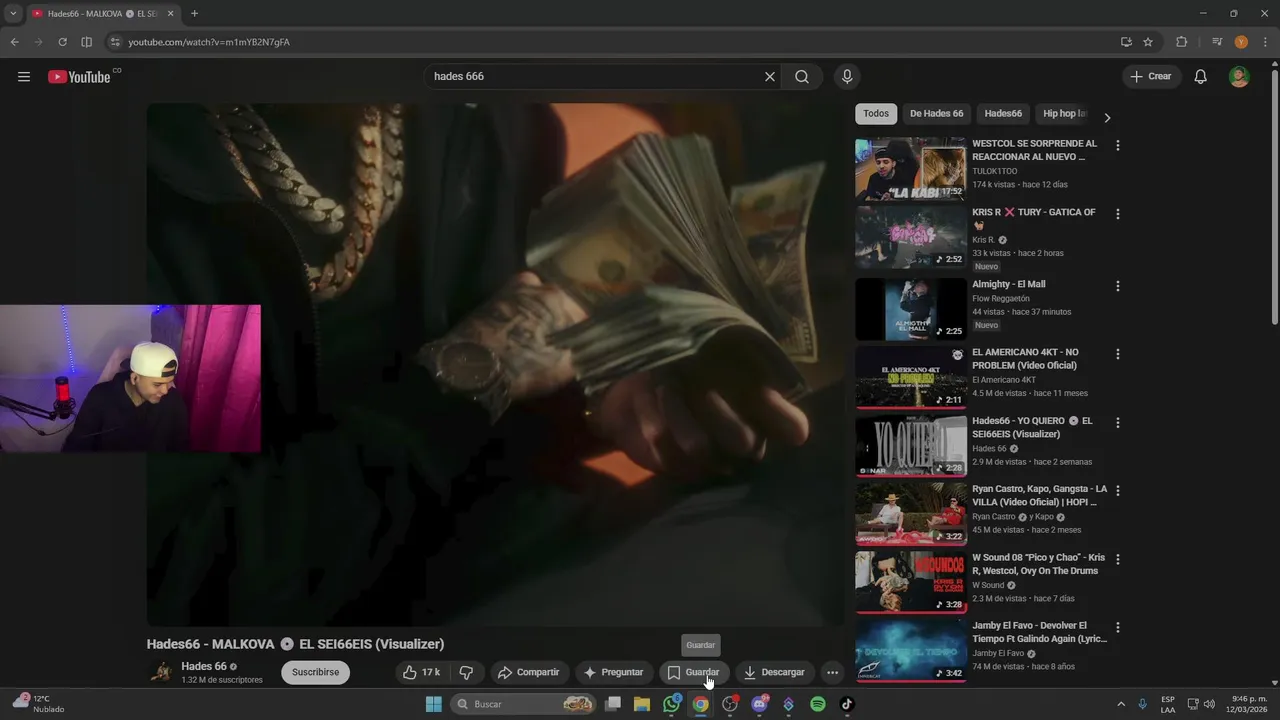This screenshot has width=1280, height=720.
Task: Play the Hades66 - YO QUIERO thumbnail
Action: (910, 446)
